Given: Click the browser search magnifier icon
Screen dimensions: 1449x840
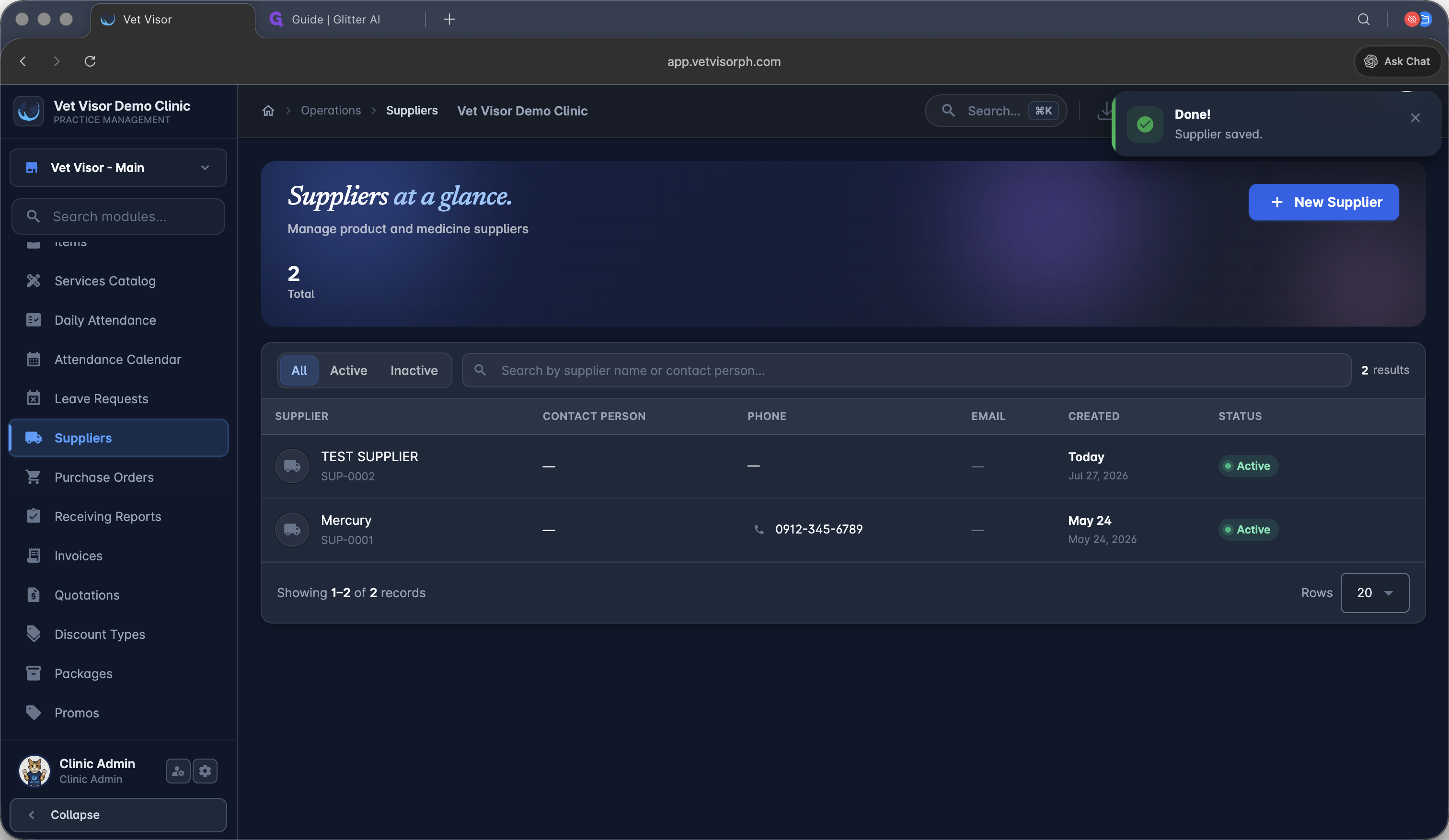Looking at the screenshot, I should pyautogui.click(x=1363, y=19).
